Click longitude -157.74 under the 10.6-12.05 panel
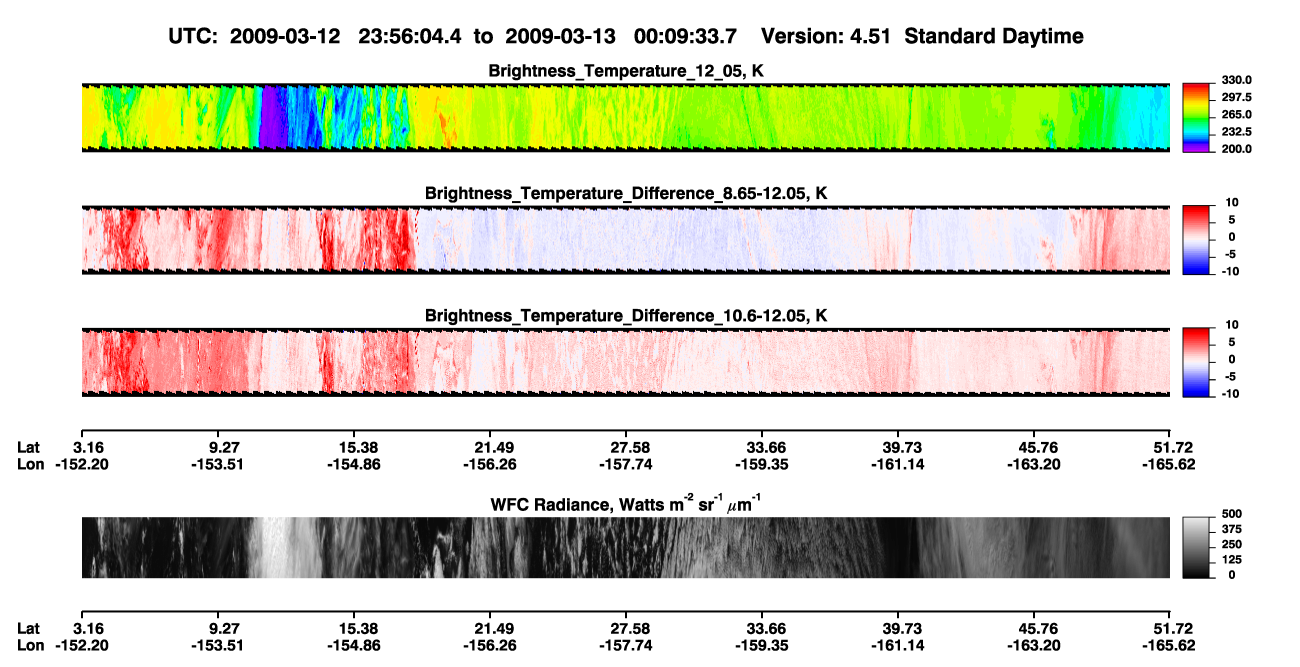The width and height of the screenshot is (1300, 667). coord(625,464)
